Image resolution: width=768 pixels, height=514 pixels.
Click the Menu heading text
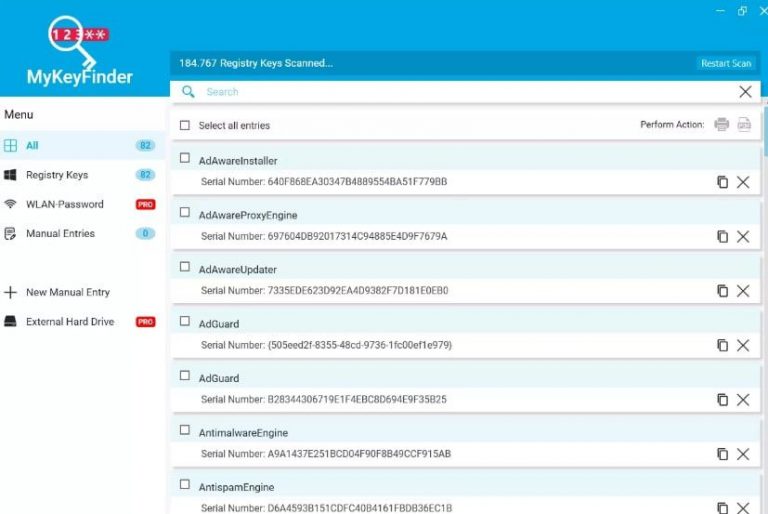(x=19, y=114)
